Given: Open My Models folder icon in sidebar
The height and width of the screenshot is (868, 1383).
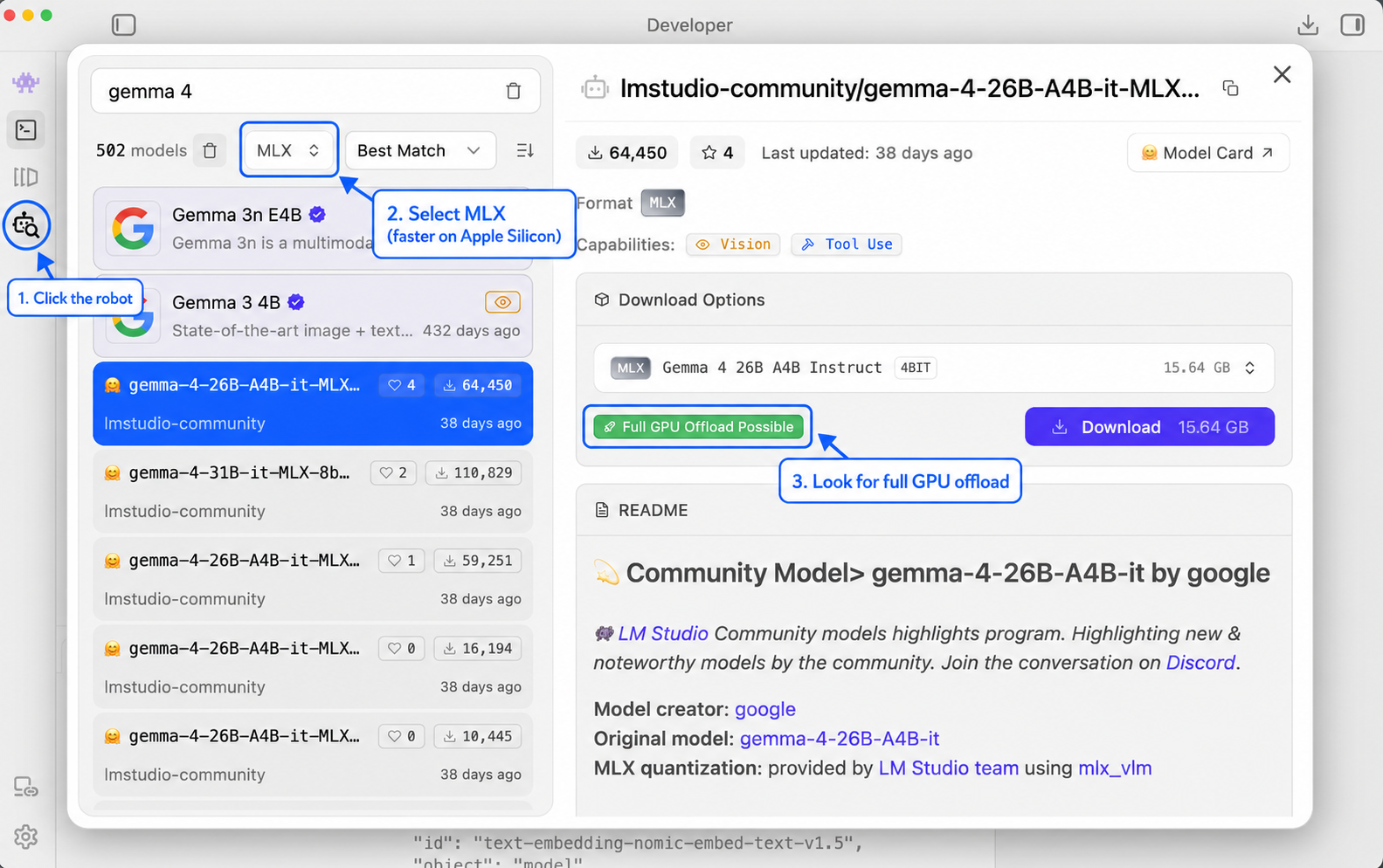Looking at the screenshot, I should pos(26,177).
